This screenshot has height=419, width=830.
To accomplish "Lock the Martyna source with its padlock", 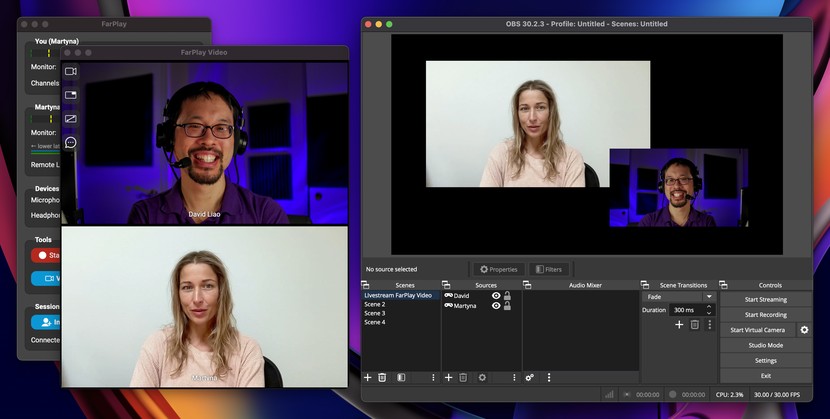I will (x=507, y=306).
